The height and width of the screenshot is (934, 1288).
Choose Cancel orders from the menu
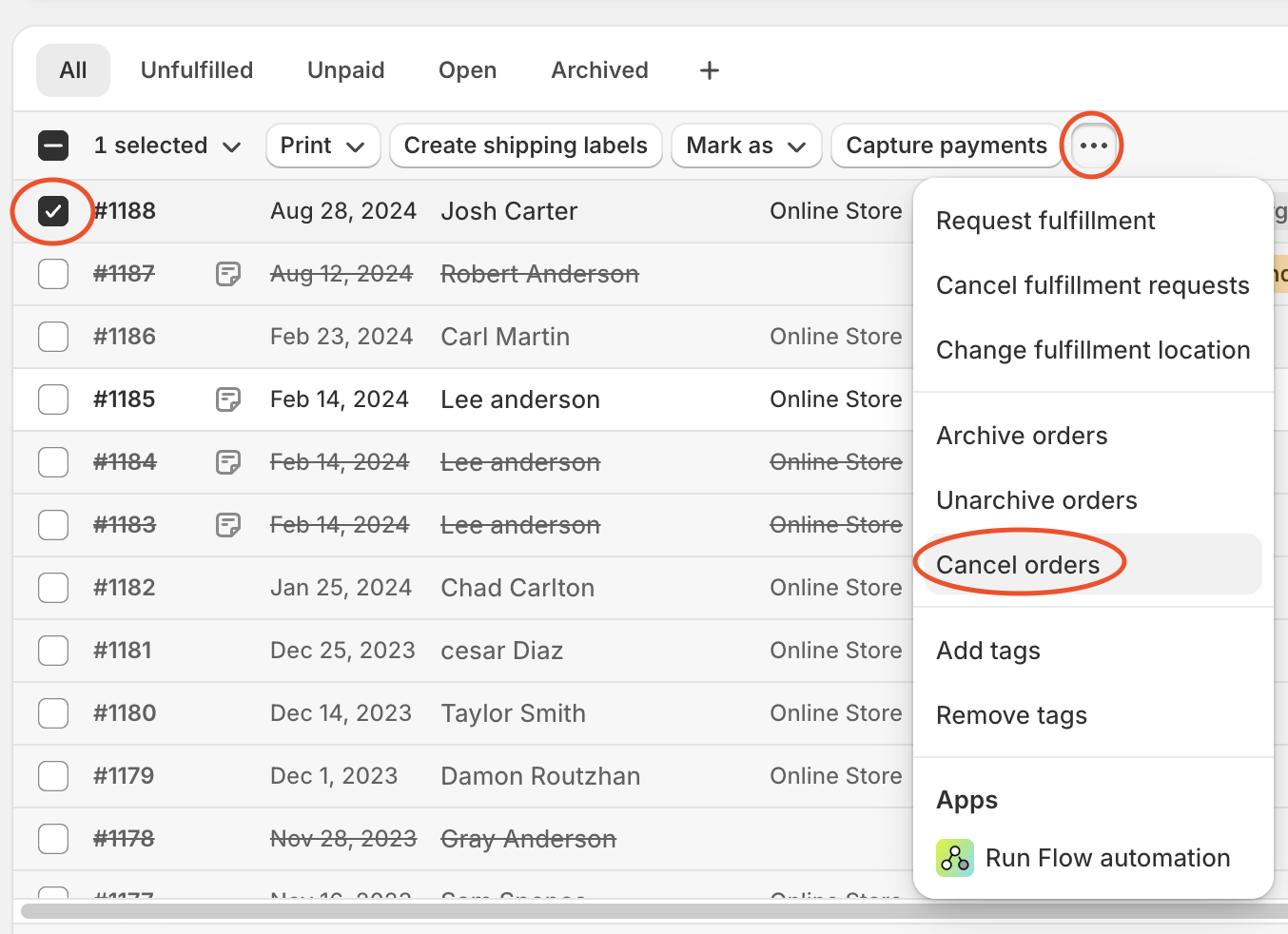tap(1018, 565)
